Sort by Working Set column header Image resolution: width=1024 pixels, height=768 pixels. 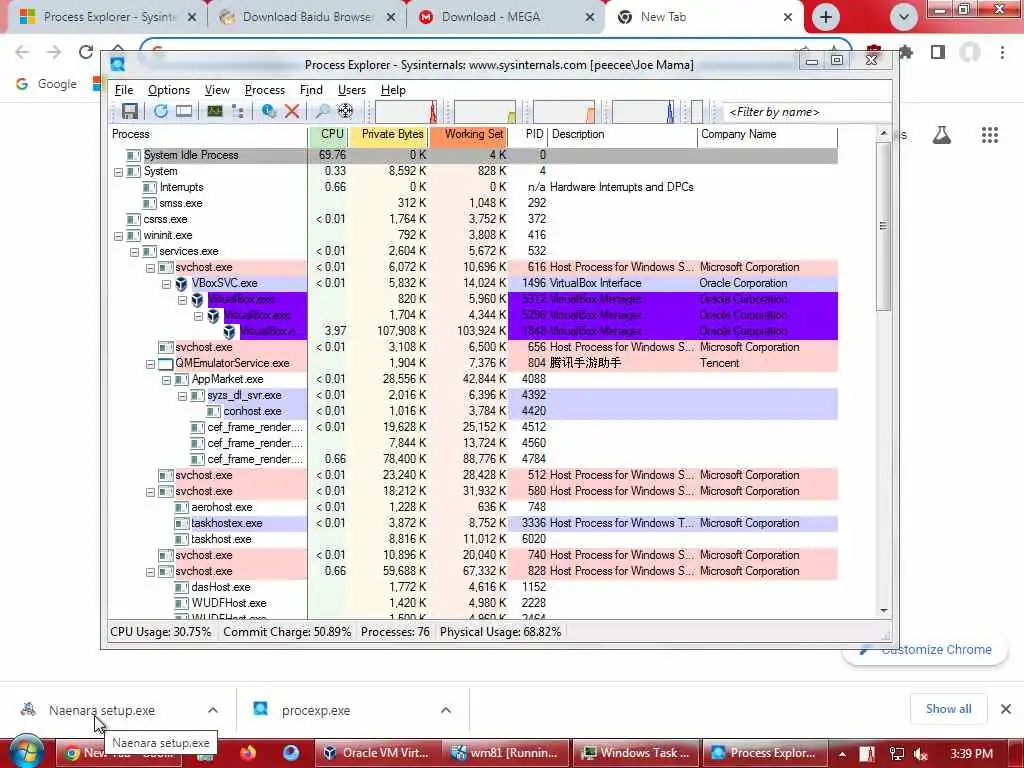tap(469, 135)
